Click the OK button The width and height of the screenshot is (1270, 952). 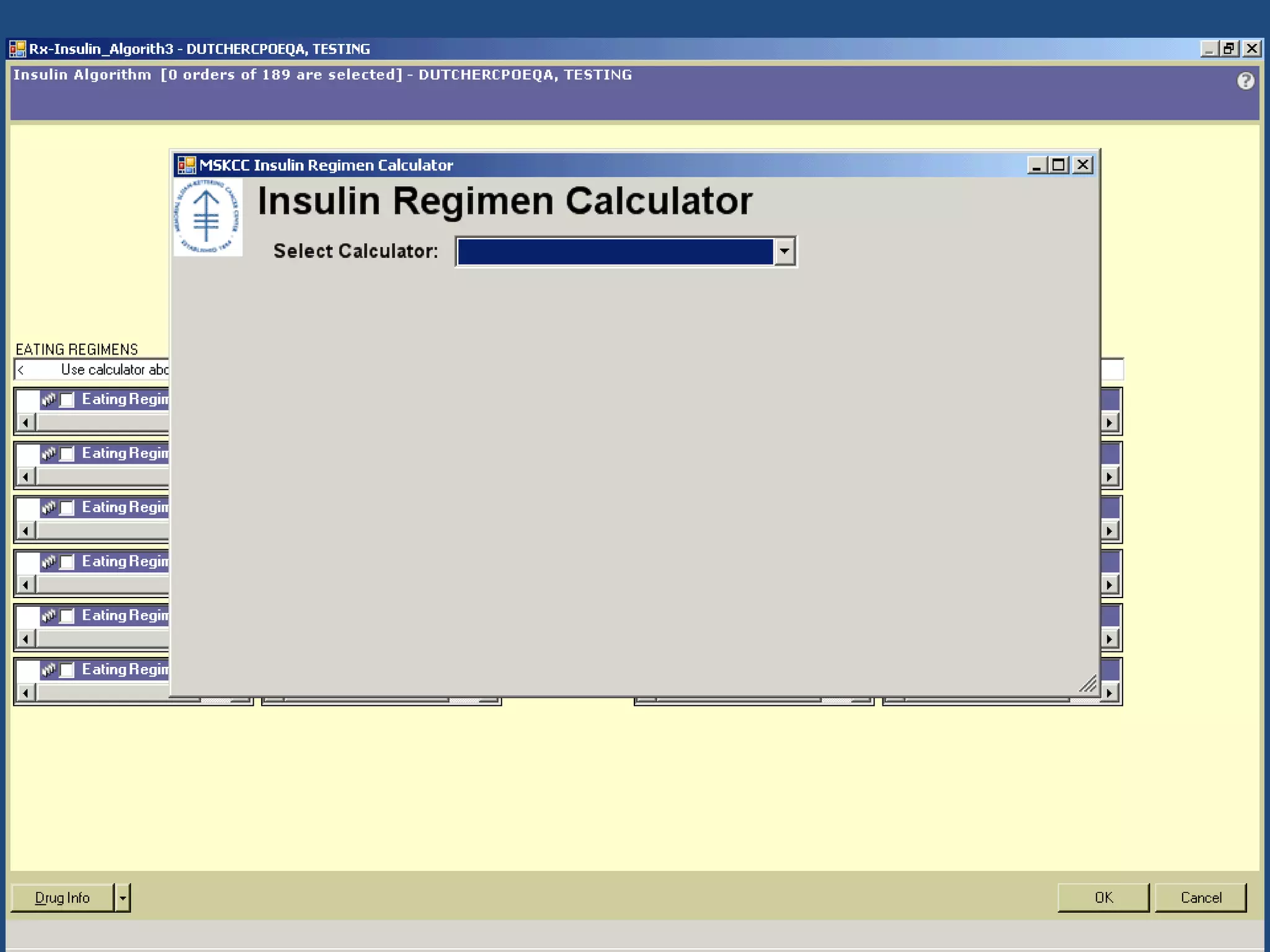point(1103,897)
